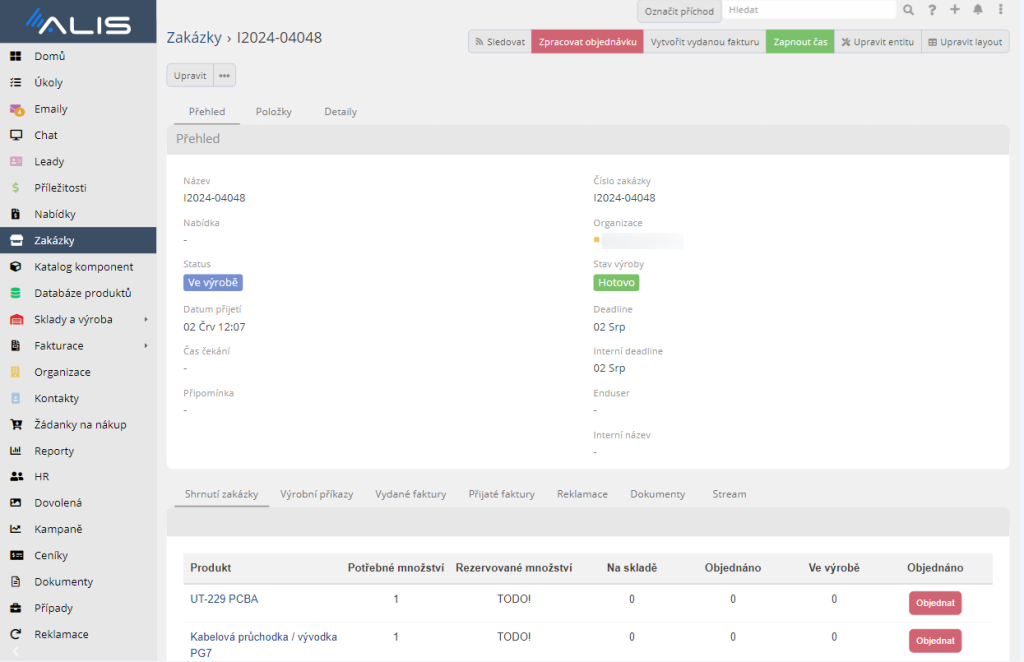This screenshot has width=1024, height=662.
Task: Open Databáze produktů in sidebar
Action: [82, 293]
